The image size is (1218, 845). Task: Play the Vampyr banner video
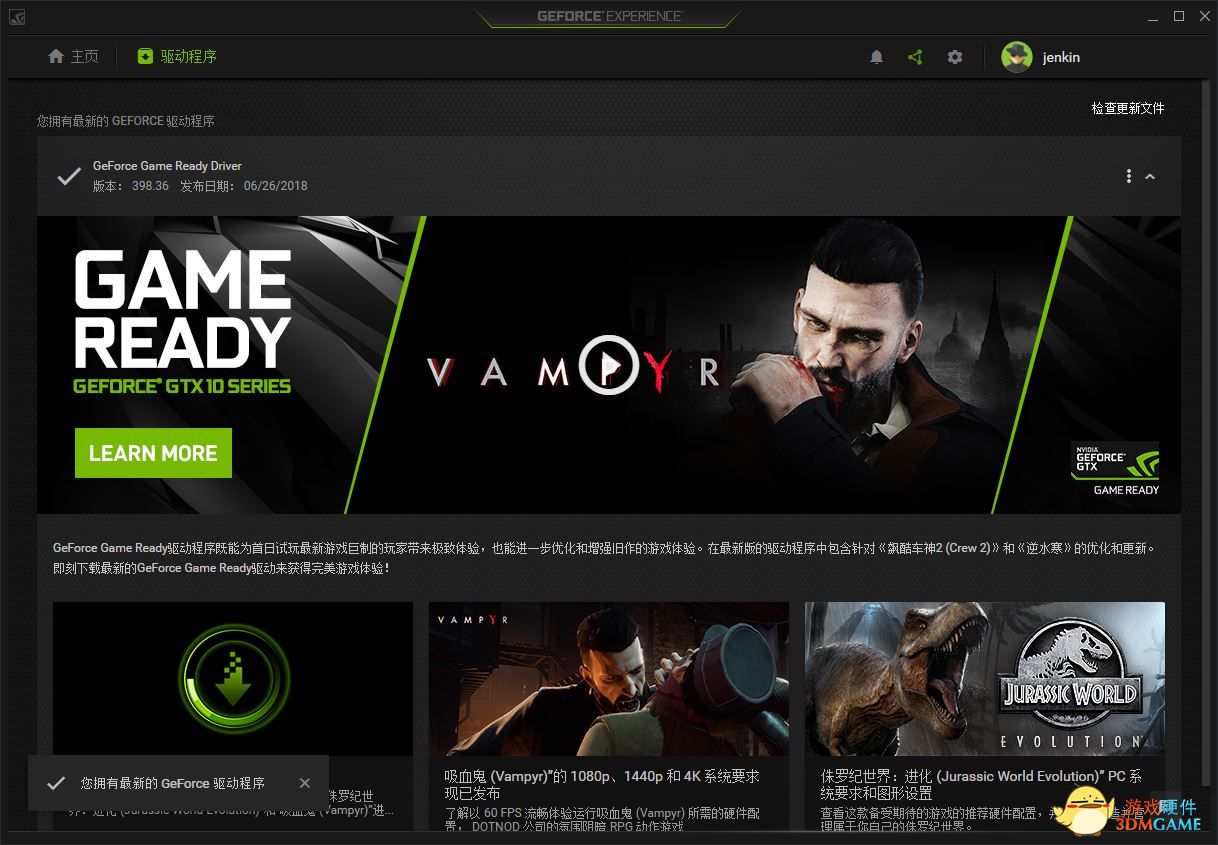pyautogui.click(x=609, y=365)
